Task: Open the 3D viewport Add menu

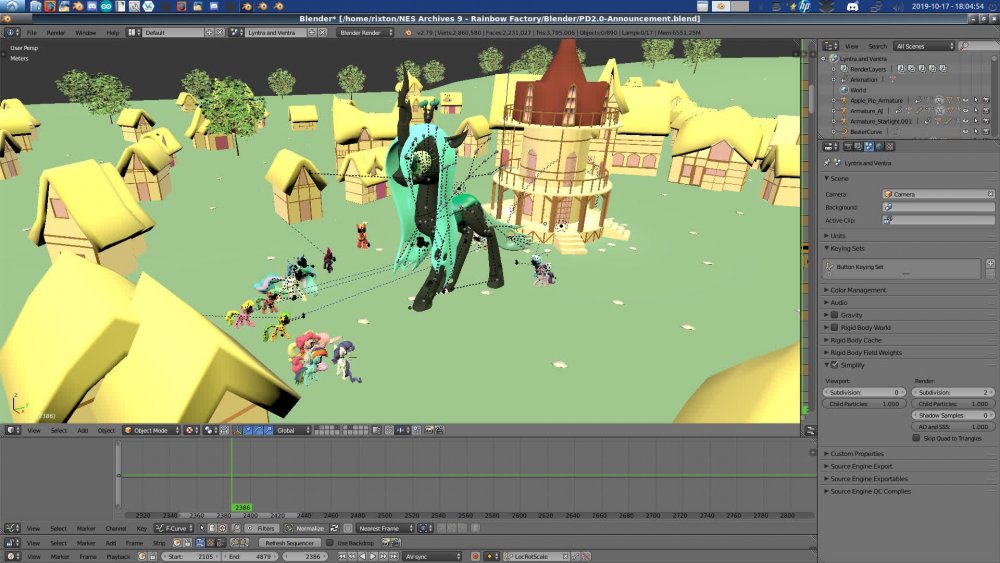Action: (82, 430)
